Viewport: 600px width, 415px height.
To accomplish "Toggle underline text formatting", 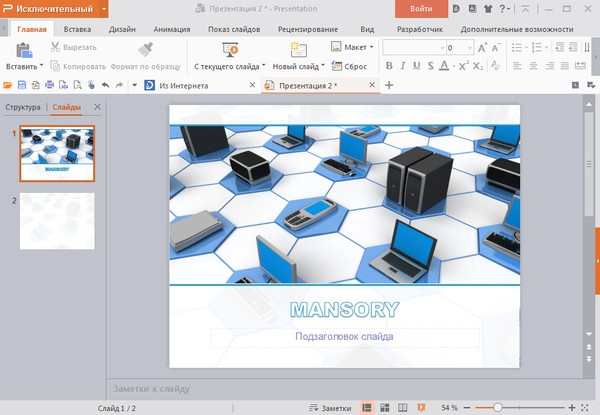I will [x=416, y=66].
